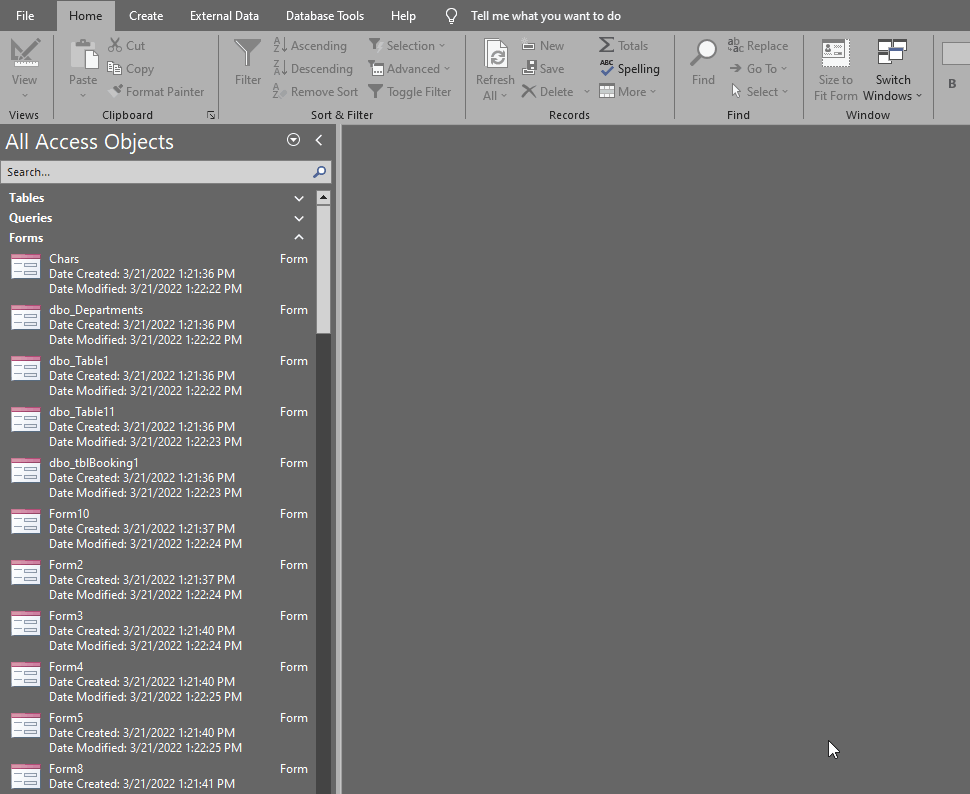970x794 pixels.
Task: Click Copy in Clipboard group
Action: tap(131, 69)
